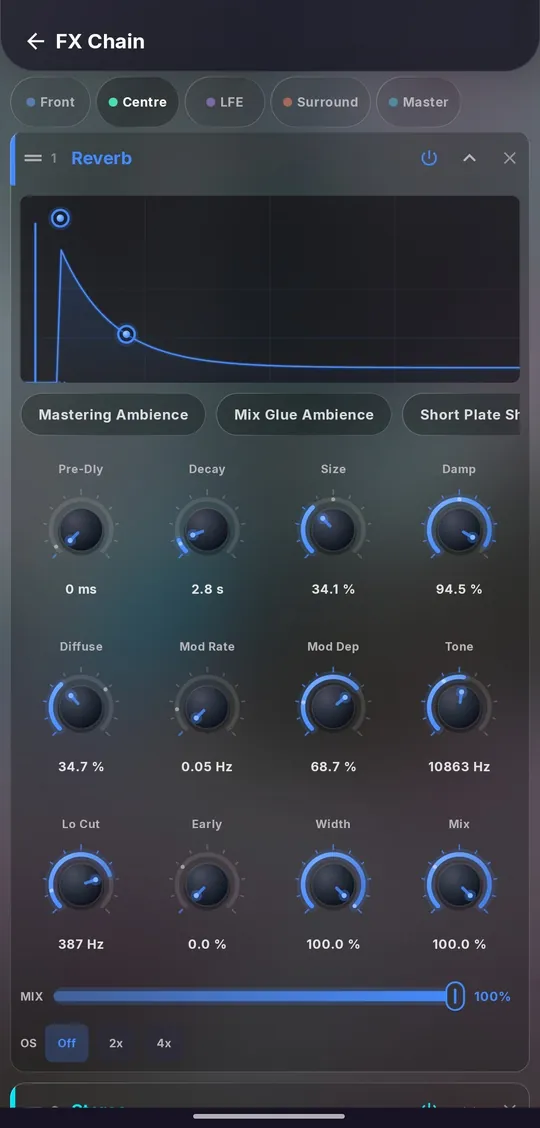The width and height of the screenshot is (540, 1128).
Task: Click the Size knob
Action: (x=333, y=530)
